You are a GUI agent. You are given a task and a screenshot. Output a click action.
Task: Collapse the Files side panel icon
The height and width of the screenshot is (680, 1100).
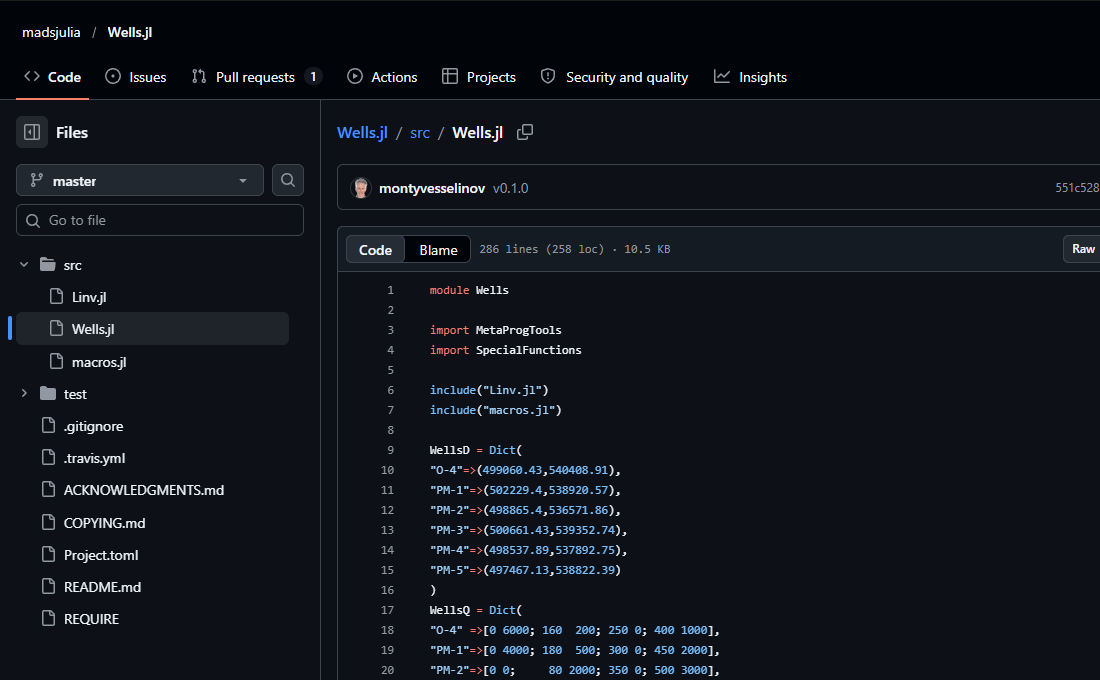32,132
